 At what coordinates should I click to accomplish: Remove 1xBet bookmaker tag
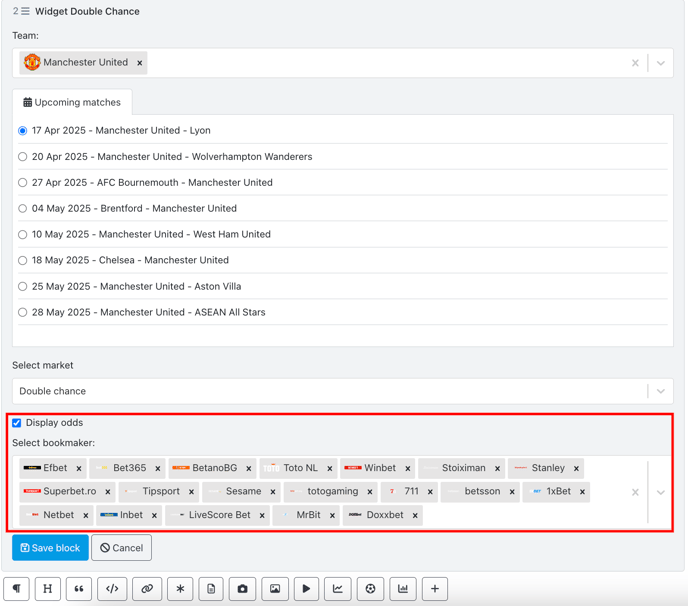coord(582,492)
